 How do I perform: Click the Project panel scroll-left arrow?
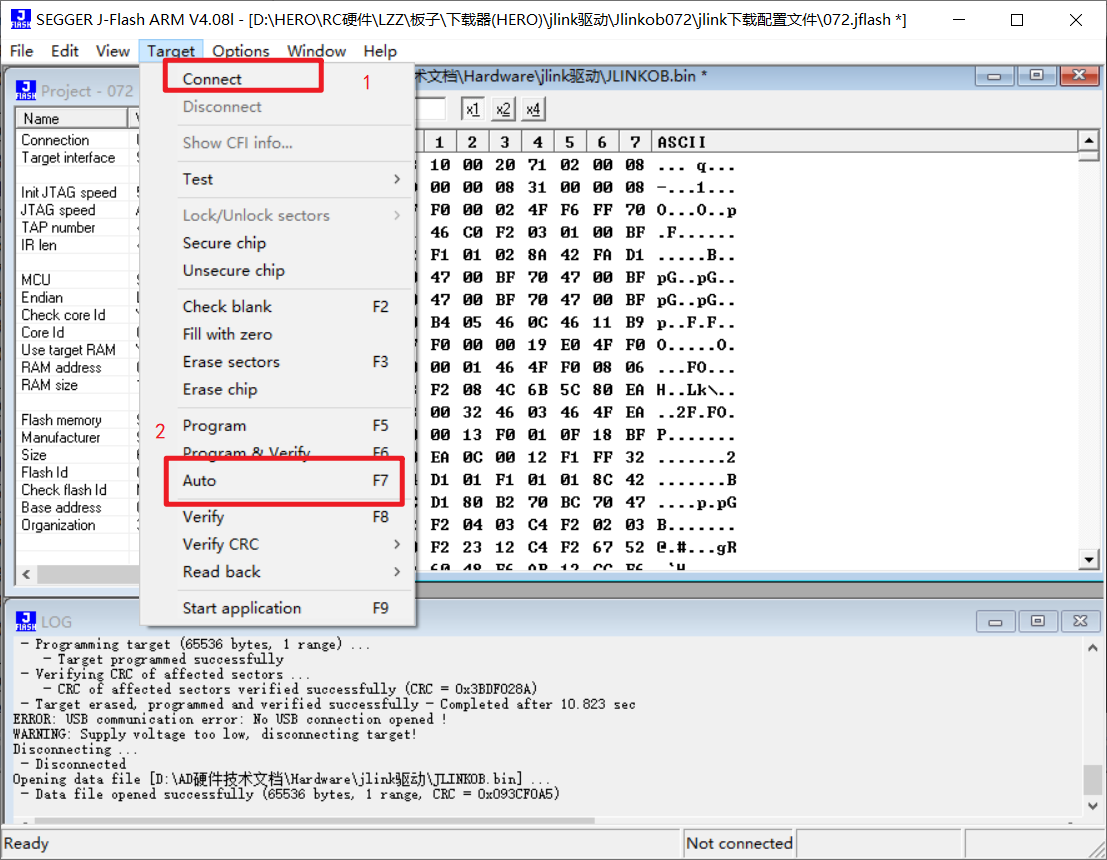tap(26, 574)
